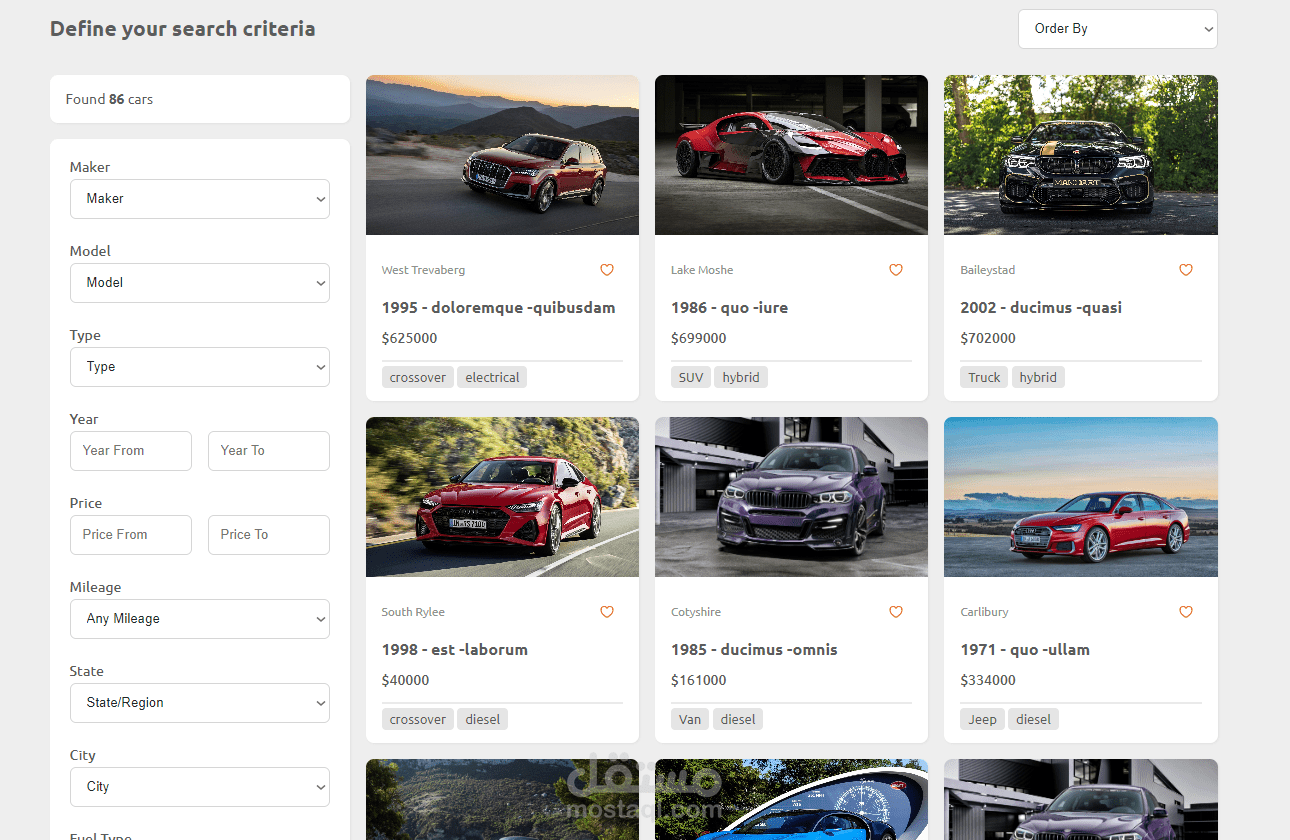Click the $334000 price
Viewport: 1290px width, 840px height.
(988, 680)
